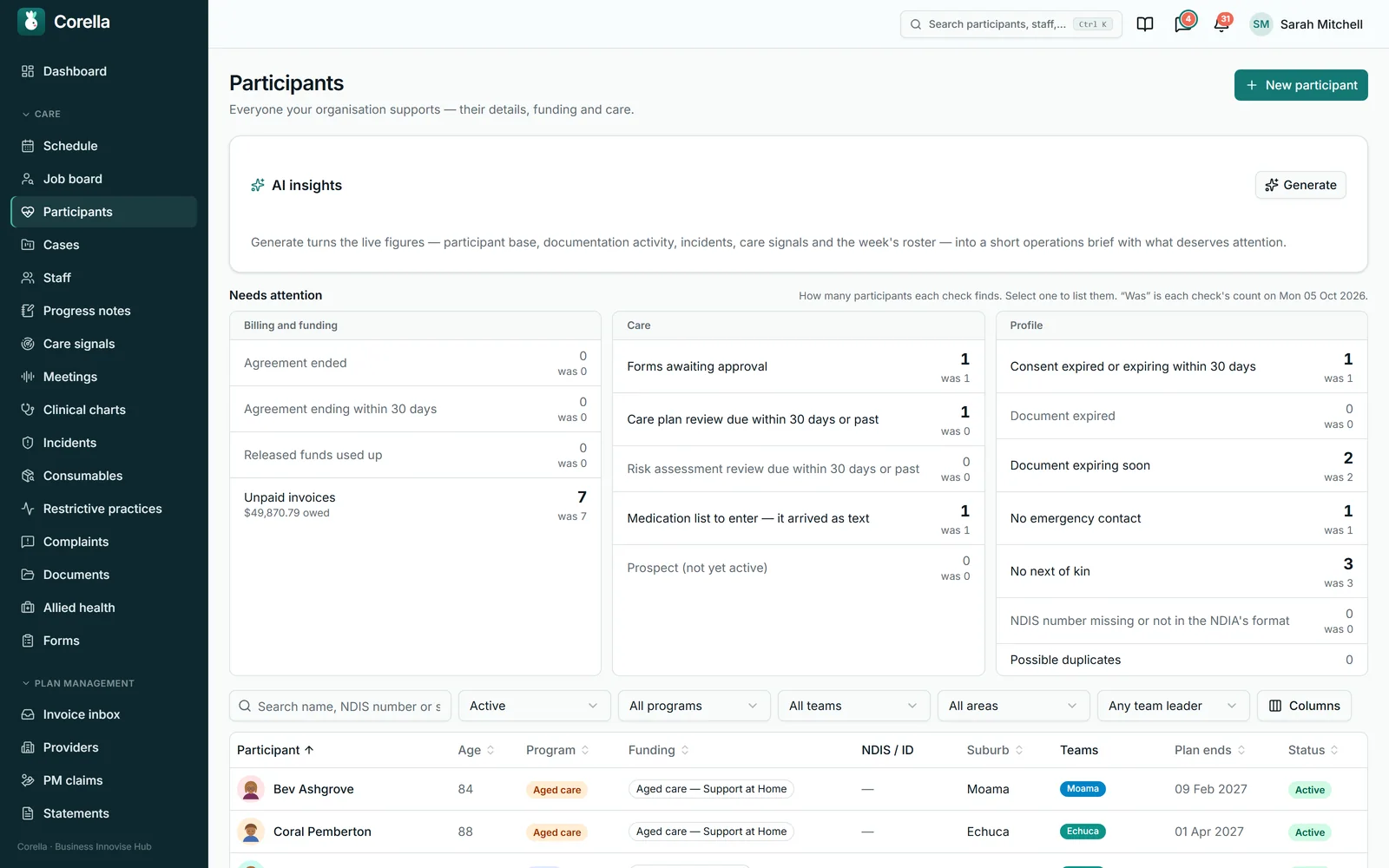Click the Echuca team badge
This screenshot has height=868, width=1389.
(1083, 832)
